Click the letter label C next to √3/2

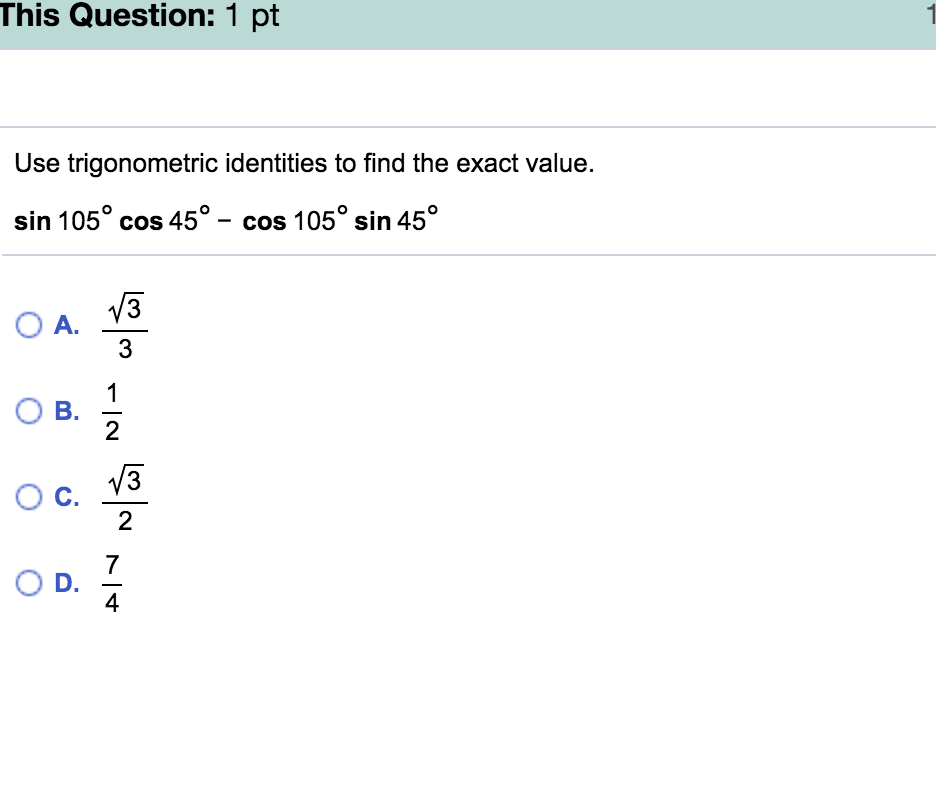click(66, 496)
